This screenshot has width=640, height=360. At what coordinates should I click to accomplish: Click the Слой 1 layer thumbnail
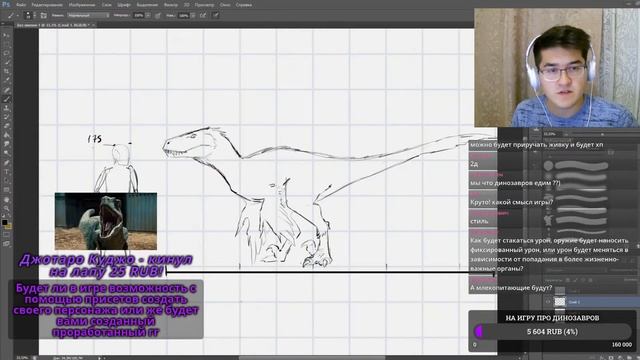560,302
